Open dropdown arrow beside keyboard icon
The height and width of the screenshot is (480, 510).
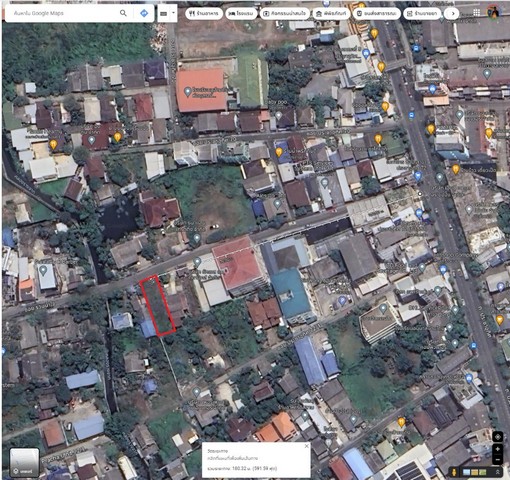pyautogui.click(x=173, y=13)
